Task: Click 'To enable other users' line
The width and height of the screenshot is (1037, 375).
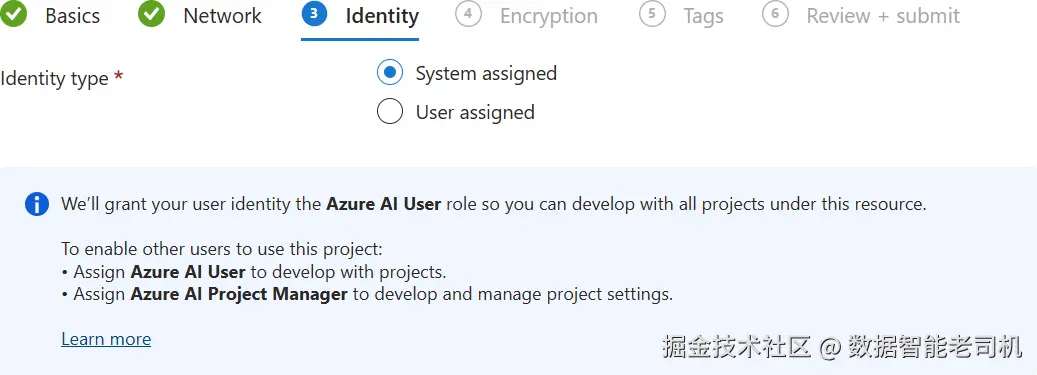Action: [x=222, y=249]
